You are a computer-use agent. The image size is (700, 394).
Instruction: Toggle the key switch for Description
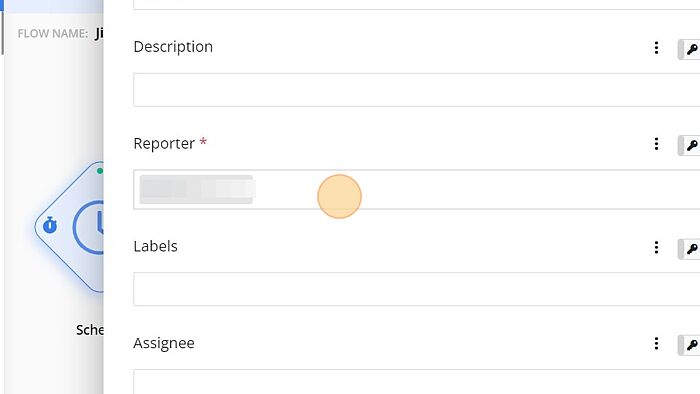(689, 49)
